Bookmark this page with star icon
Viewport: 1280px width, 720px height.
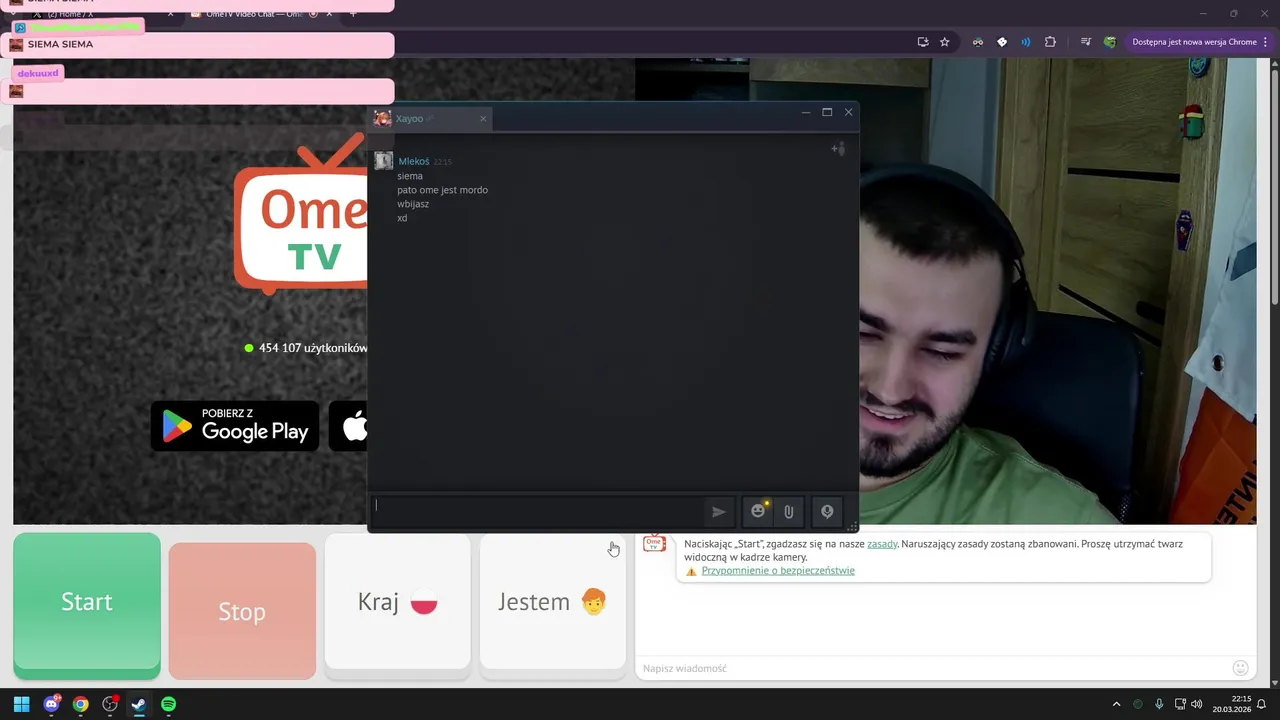point(944,42)
